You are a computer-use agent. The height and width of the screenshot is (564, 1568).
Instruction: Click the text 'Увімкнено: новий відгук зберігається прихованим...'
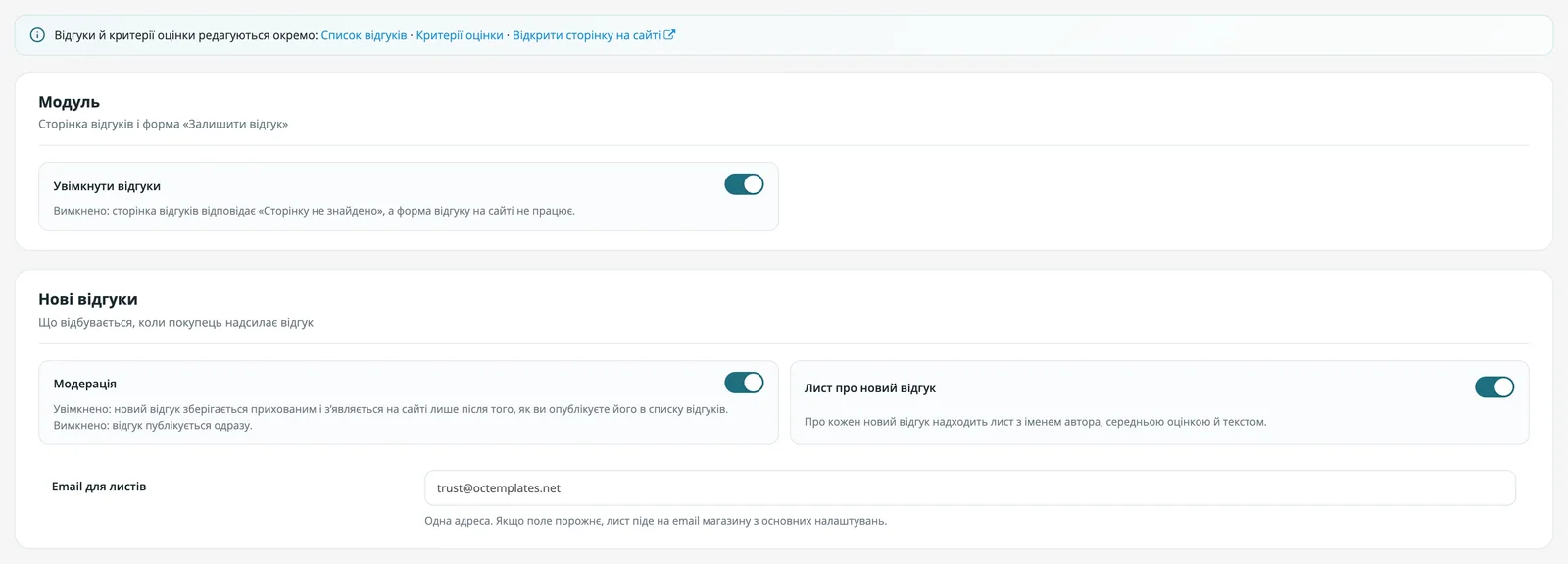[x=390, y=417]
